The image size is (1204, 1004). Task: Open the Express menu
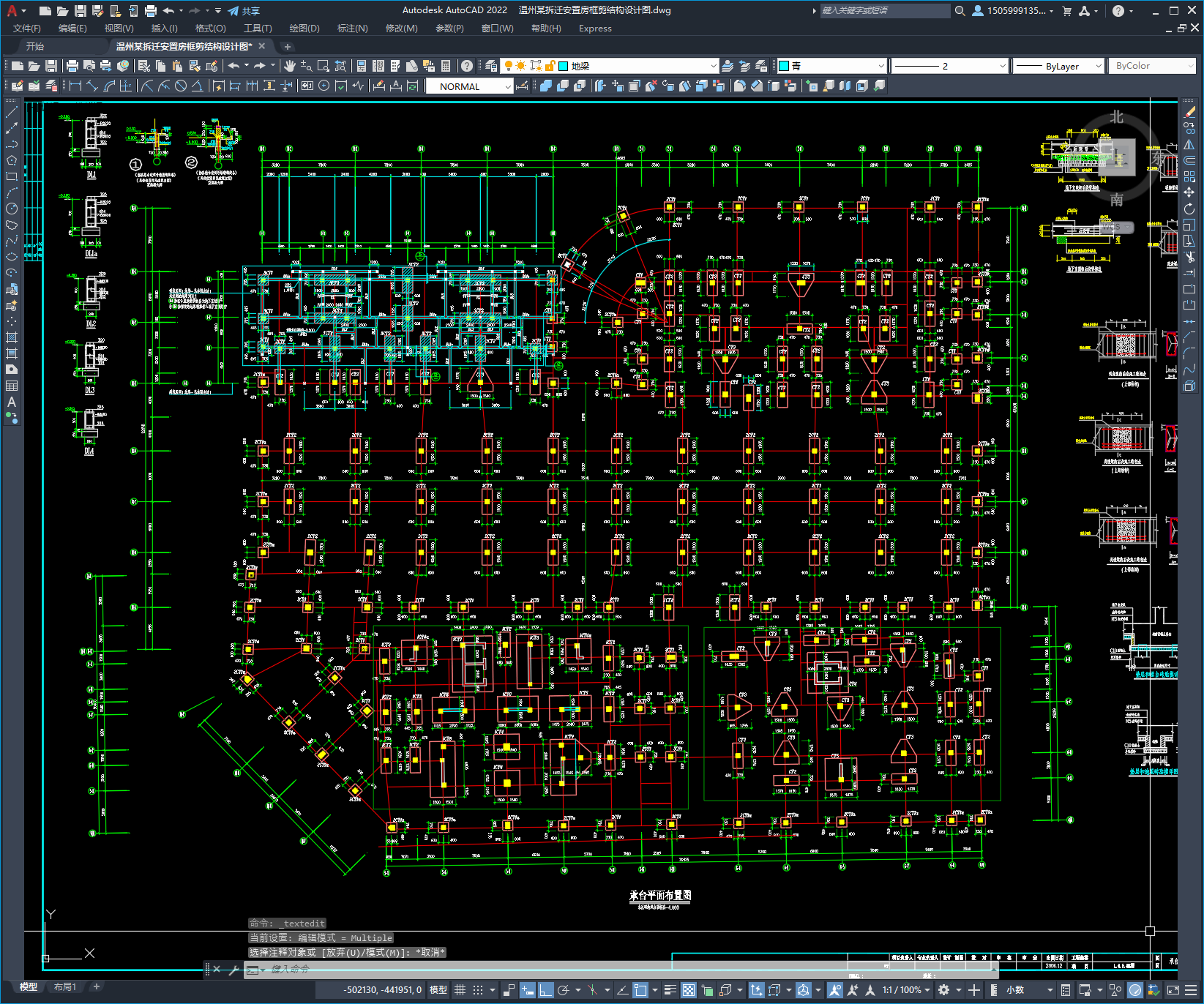[595, 29]
